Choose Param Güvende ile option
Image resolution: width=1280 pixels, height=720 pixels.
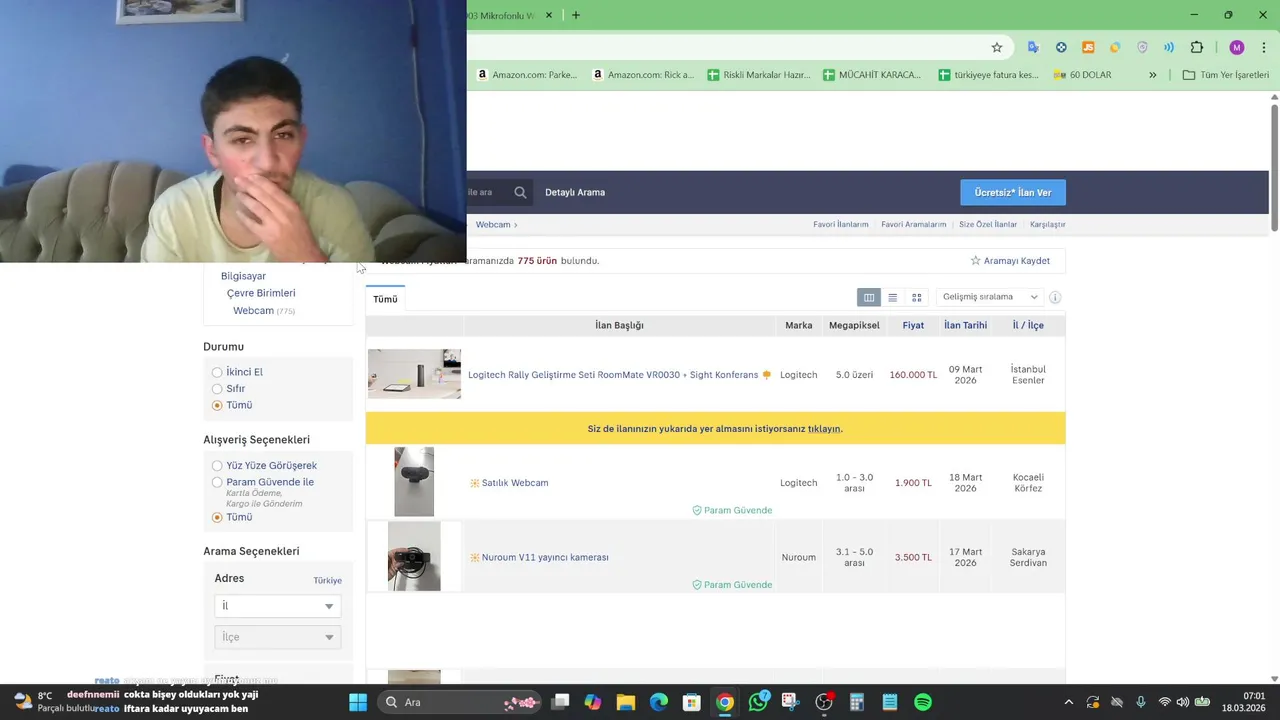(x=217, y=482)
